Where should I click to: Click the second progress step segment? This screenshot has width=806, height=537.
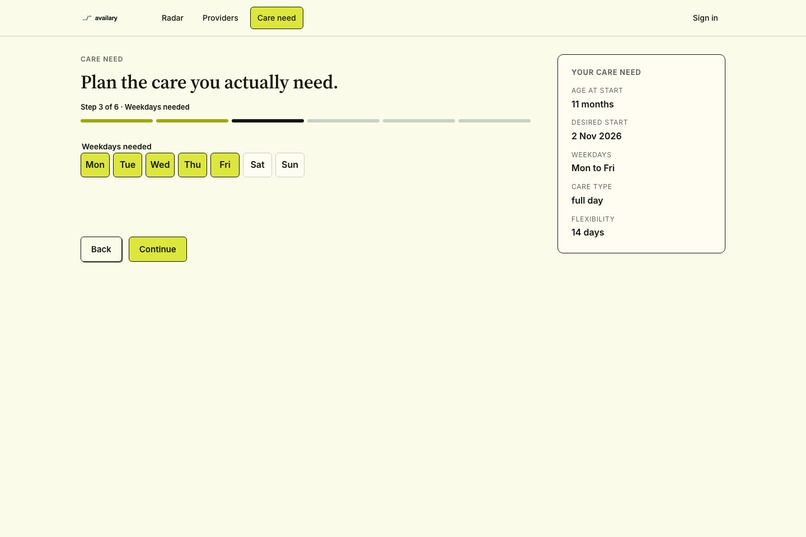pos(192,121)
